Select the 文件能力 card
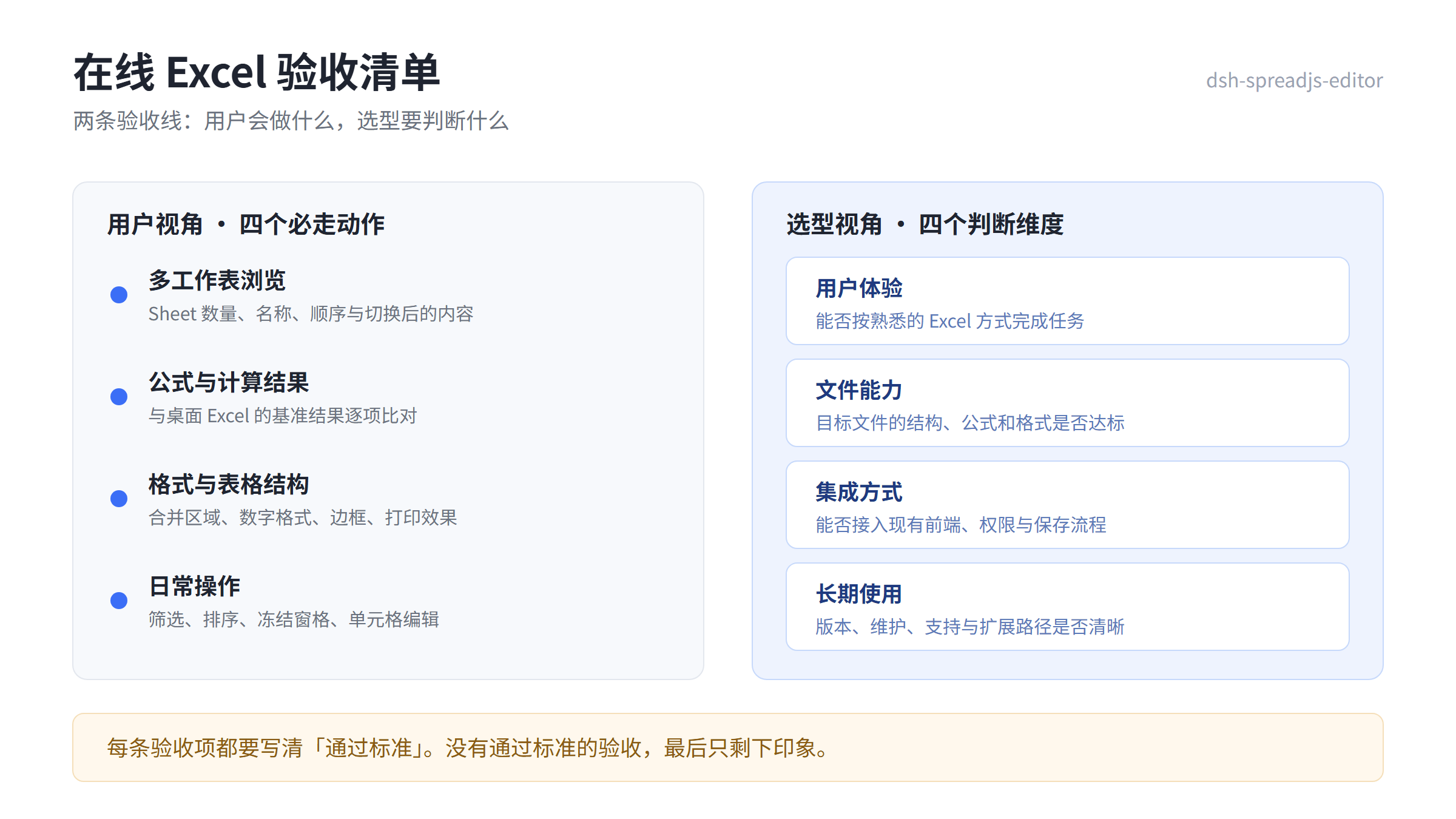Screen dimensions: 1456x819 [x=1068, y=403]
